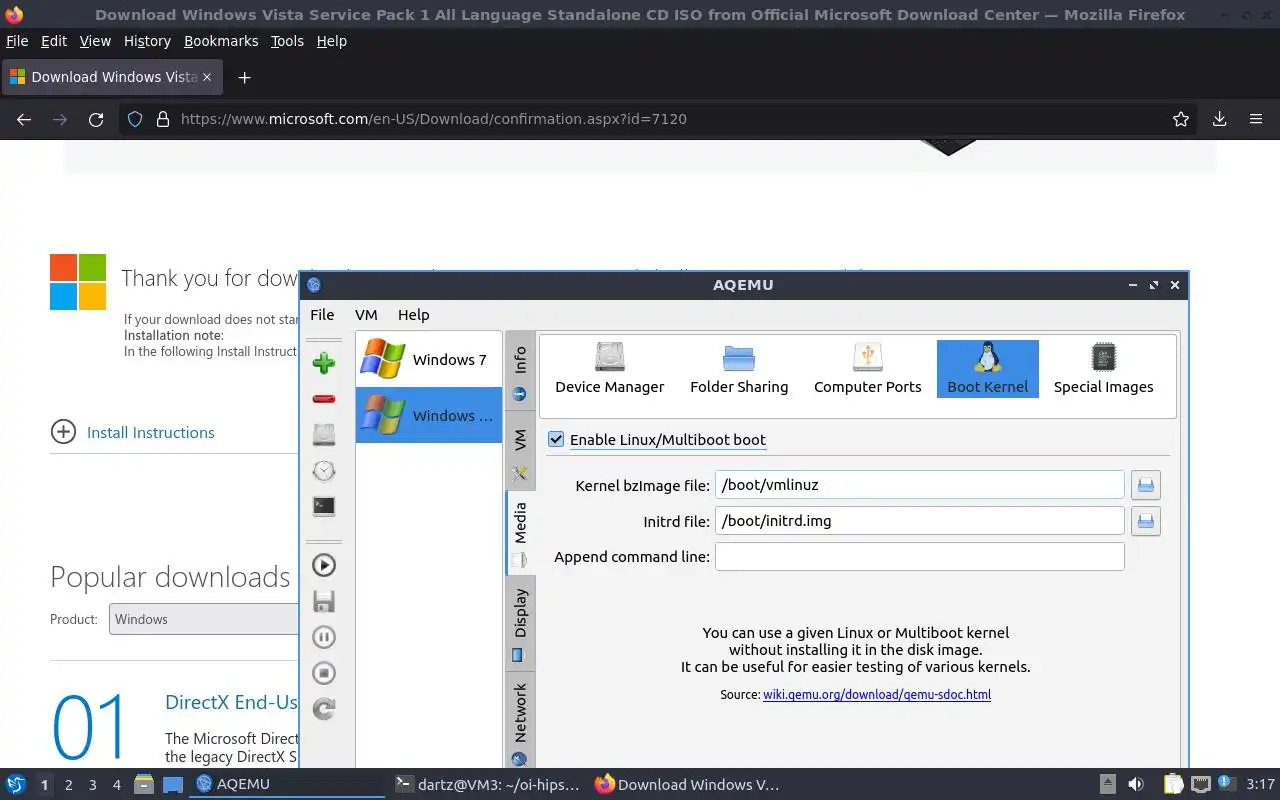
Task: Click the Firefox address bar URL
Action: [x=433, y=119]
